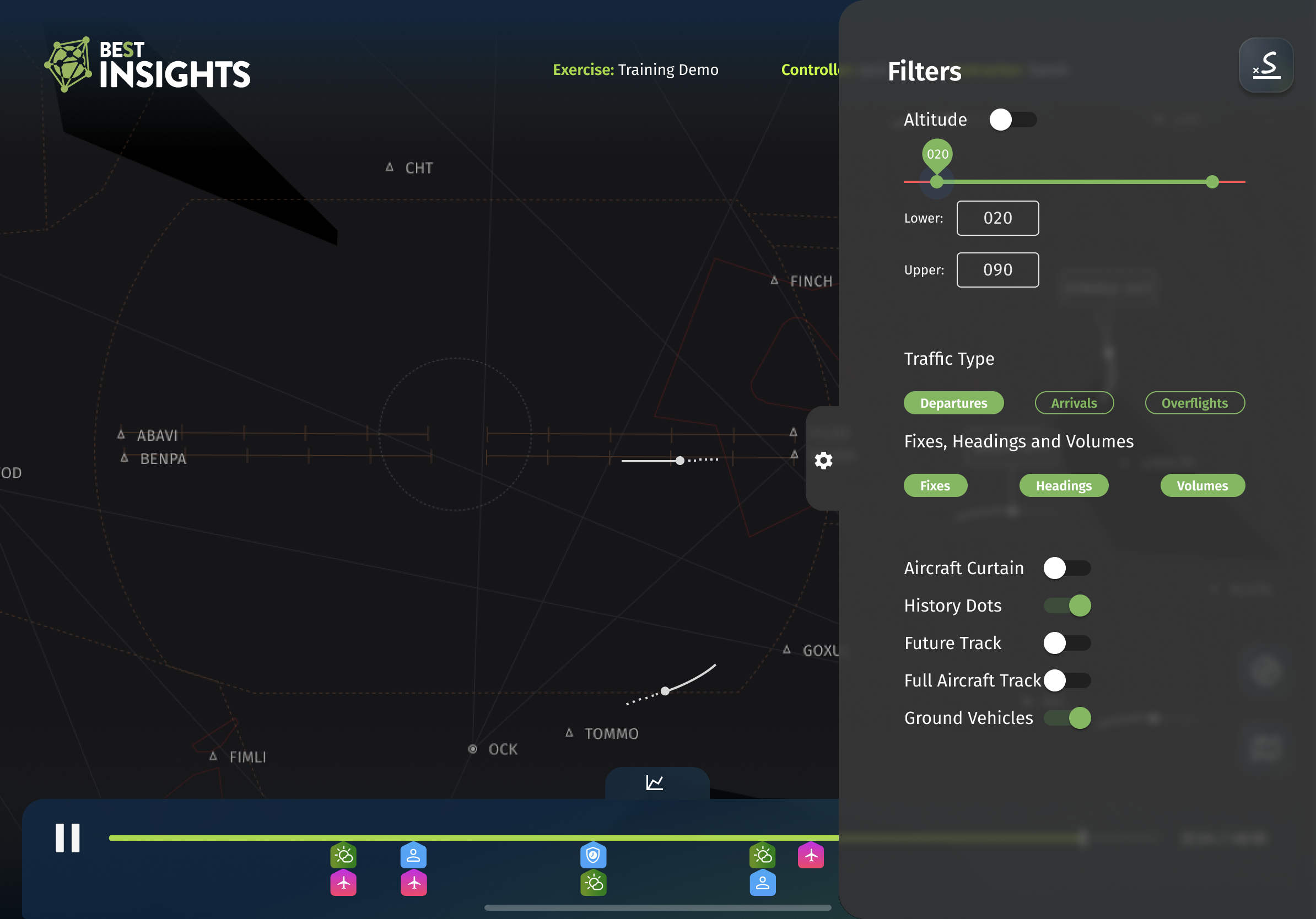This screenshot has width=1316, height=919.
Task: Enable the Full Aircraft Track toggle
Action: (x=1067, y=680)
